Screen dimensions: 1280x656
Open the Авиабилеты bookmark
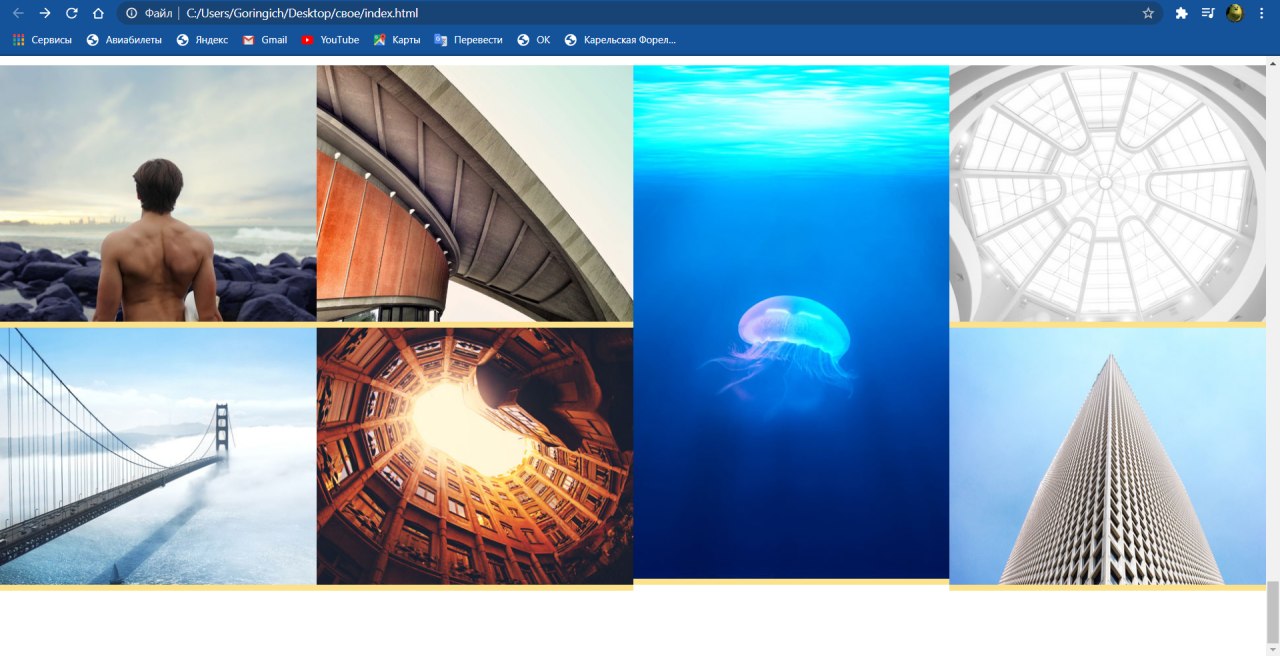click(124, 40)
